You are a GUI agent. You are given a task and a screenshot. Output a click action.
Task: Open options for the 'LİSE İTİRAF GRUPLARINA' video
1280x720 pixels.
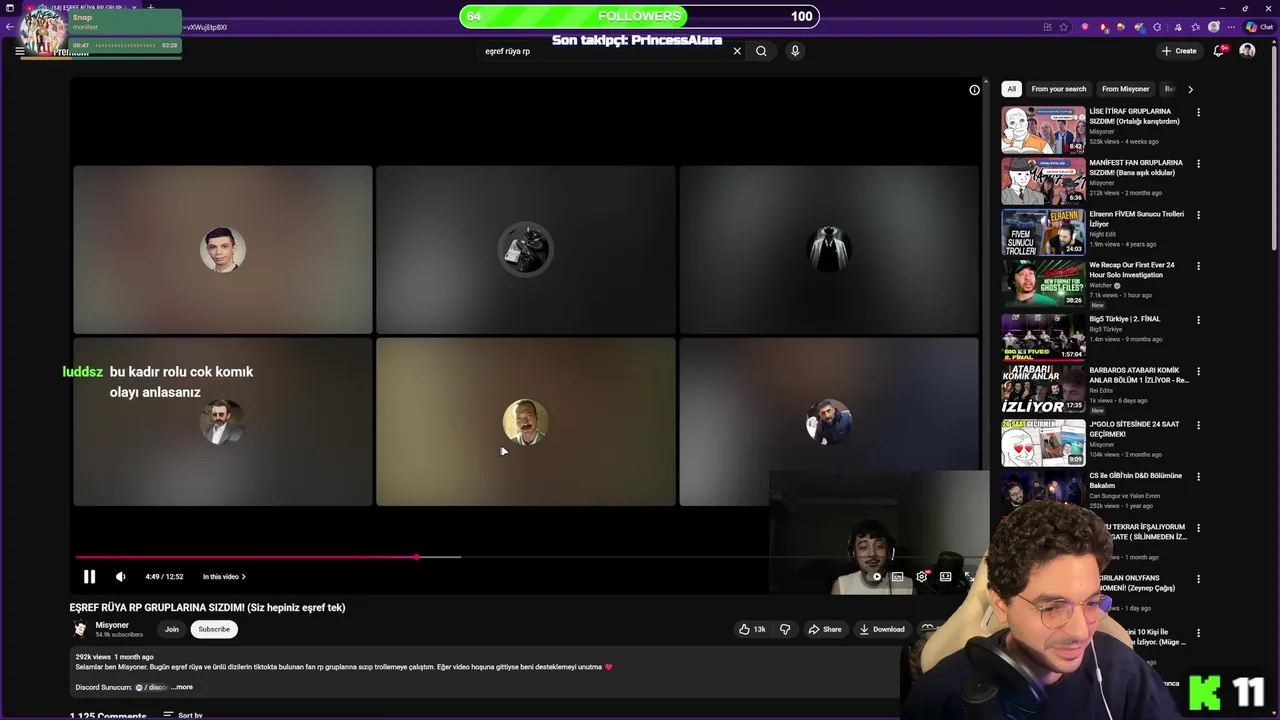[1198, 112]
